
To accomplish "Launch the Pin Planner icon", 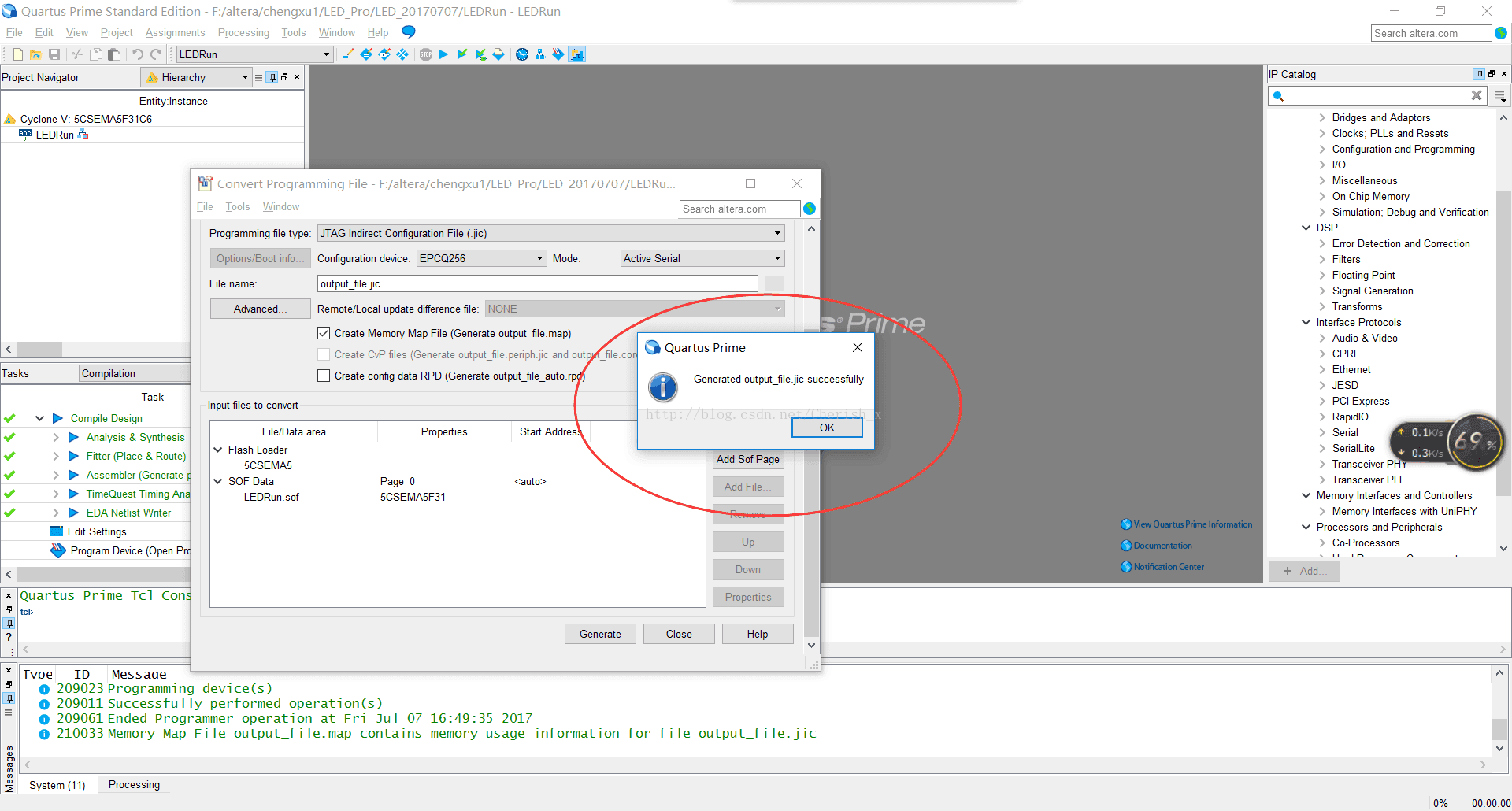I will tap(384, 54).
